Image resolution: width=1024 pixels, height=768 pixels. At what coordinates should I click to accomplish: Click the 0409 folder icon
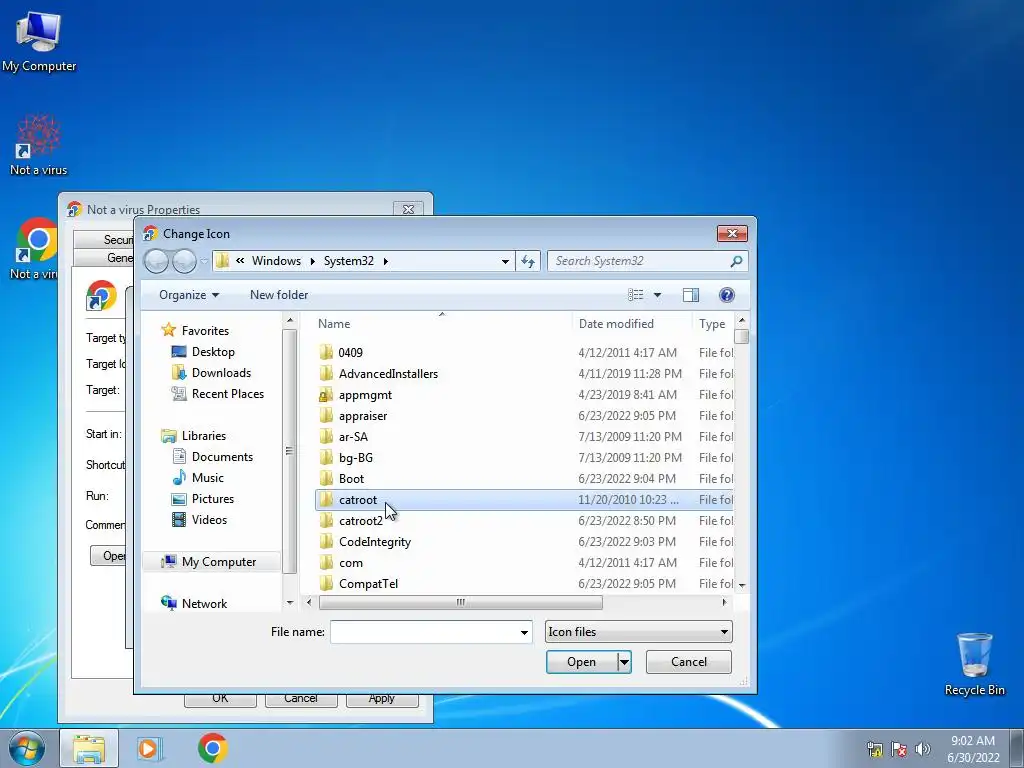[x=327, y=353]
